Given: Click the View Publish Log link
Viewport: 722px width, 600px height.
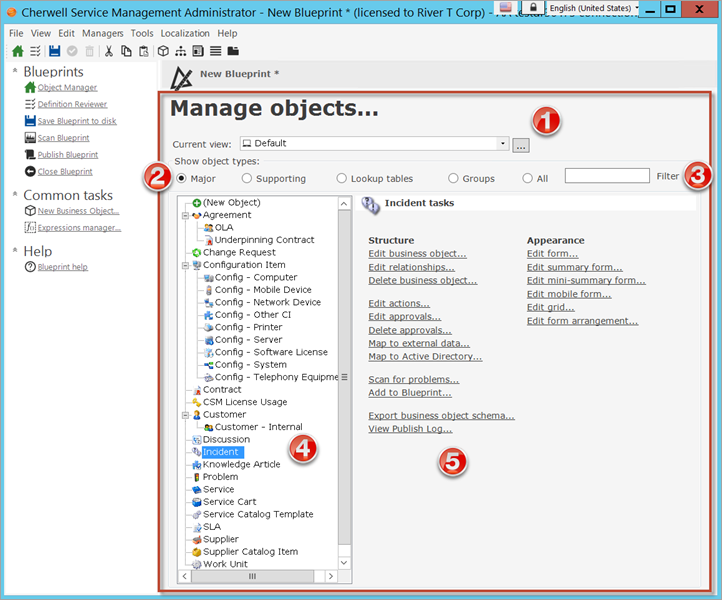Looking at the screenshot, I should (410, 429).
